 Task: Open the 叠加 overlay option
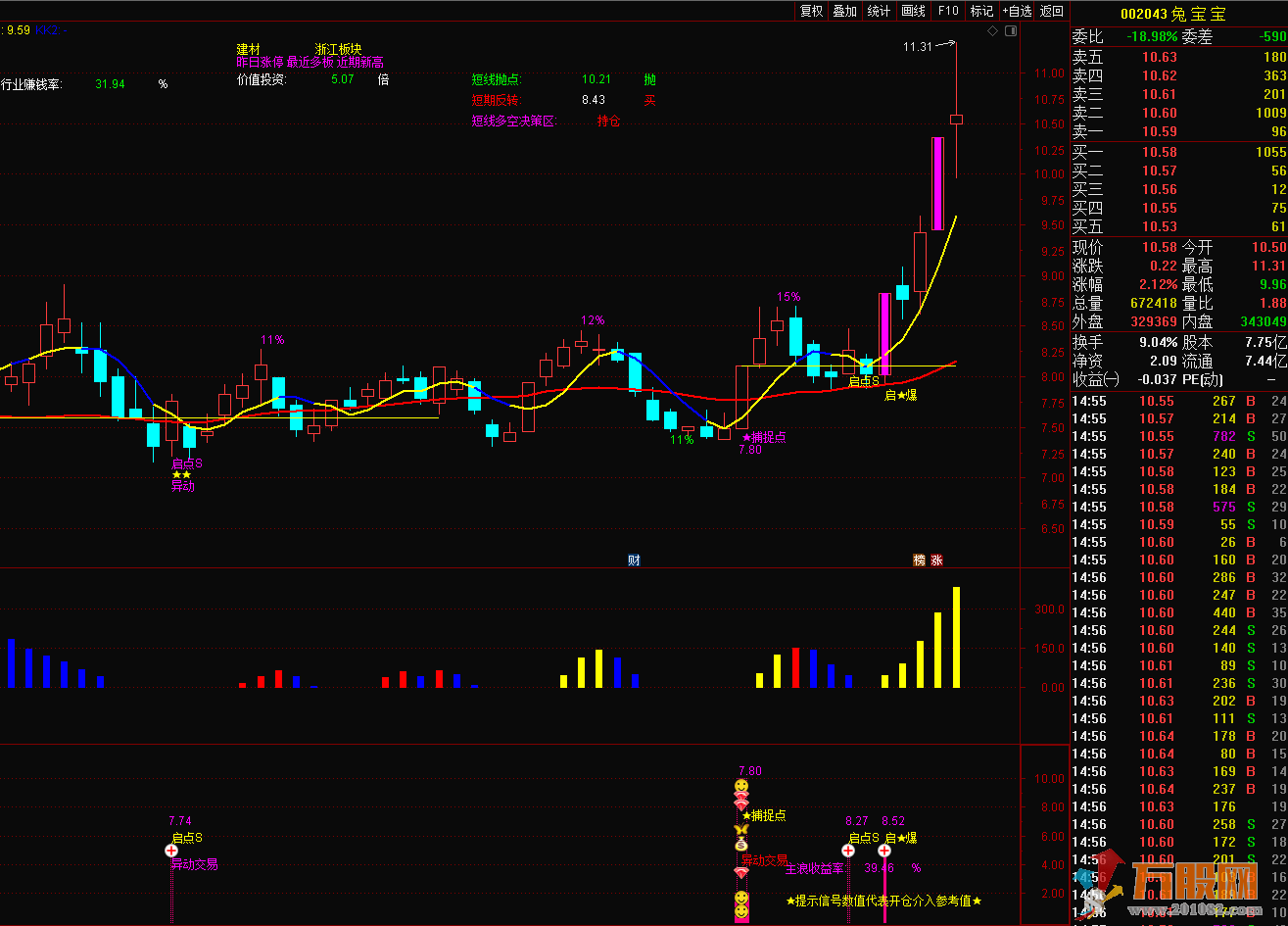tap(844, 11)
